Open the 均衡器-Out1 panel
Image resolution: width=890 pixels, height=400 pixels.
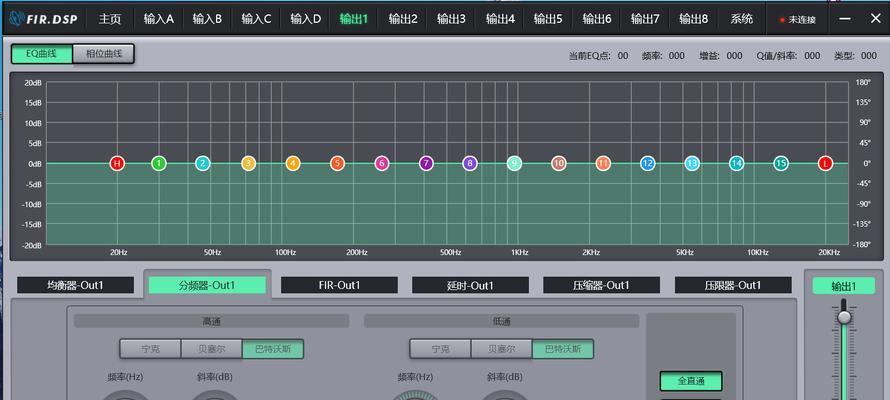(75, 285)
